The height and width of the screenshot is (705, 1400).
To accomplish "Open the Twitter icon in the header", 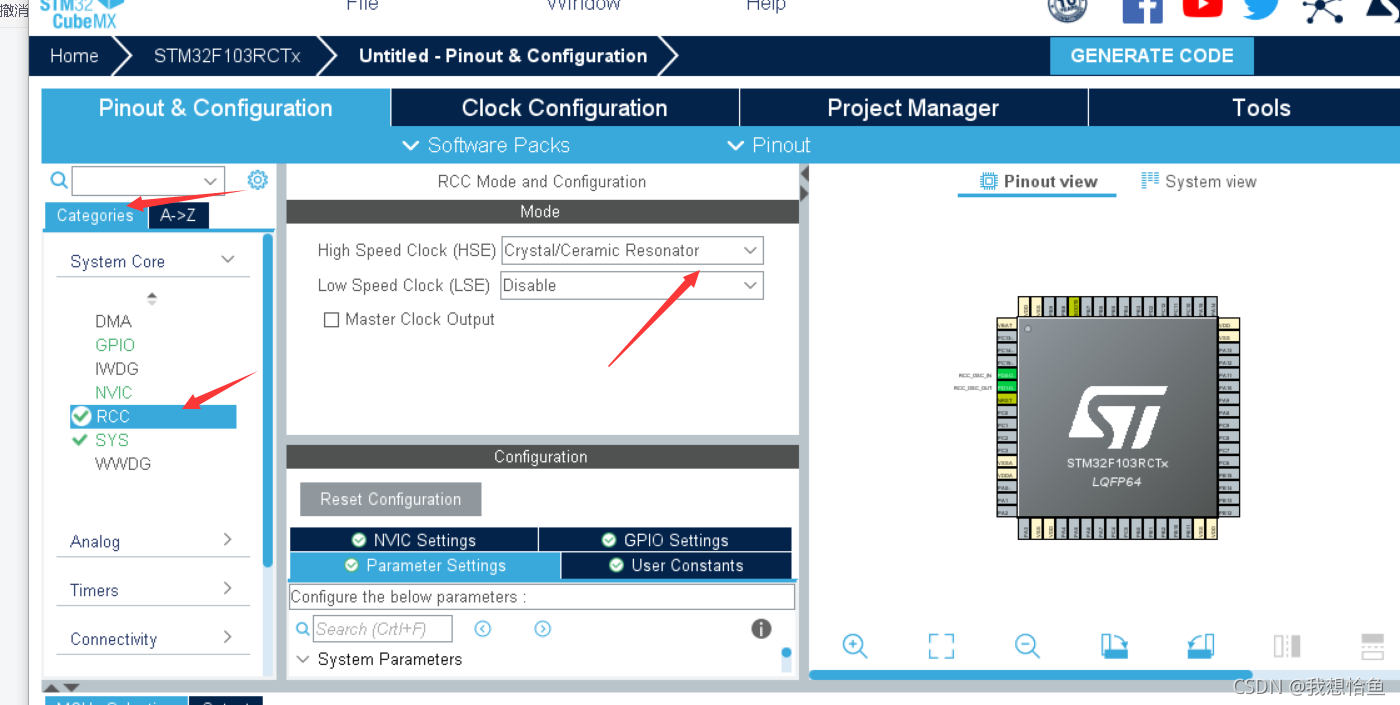I will coord(1262,9).
